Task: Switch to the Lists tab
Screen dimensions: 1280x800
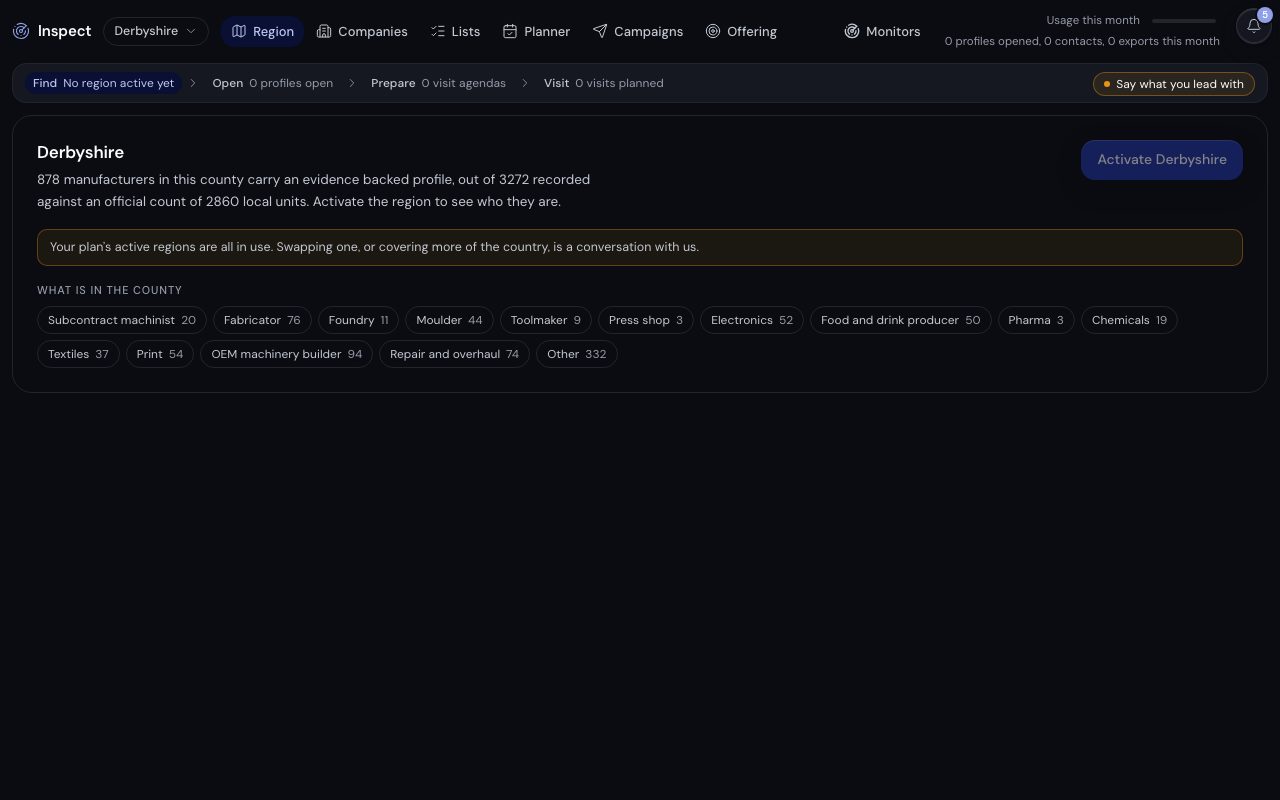Action: click(455, 31)
